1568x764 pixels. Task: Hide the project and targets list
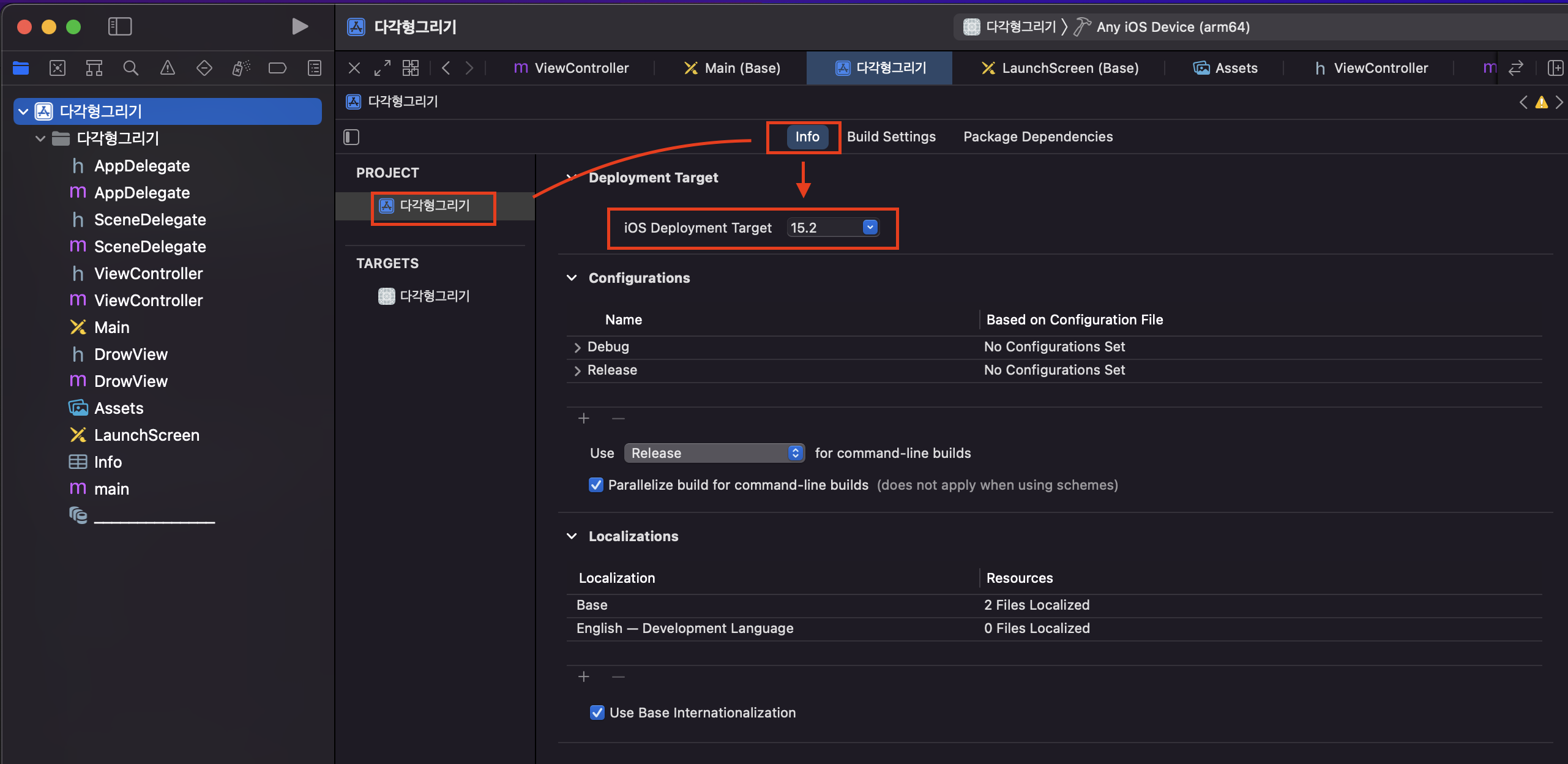pyautogui.click(x=351, y=137)
